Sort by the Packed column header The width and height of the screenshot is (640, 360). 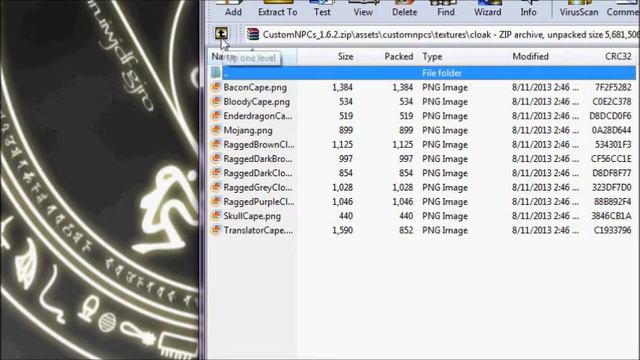(x=398, y=57)
